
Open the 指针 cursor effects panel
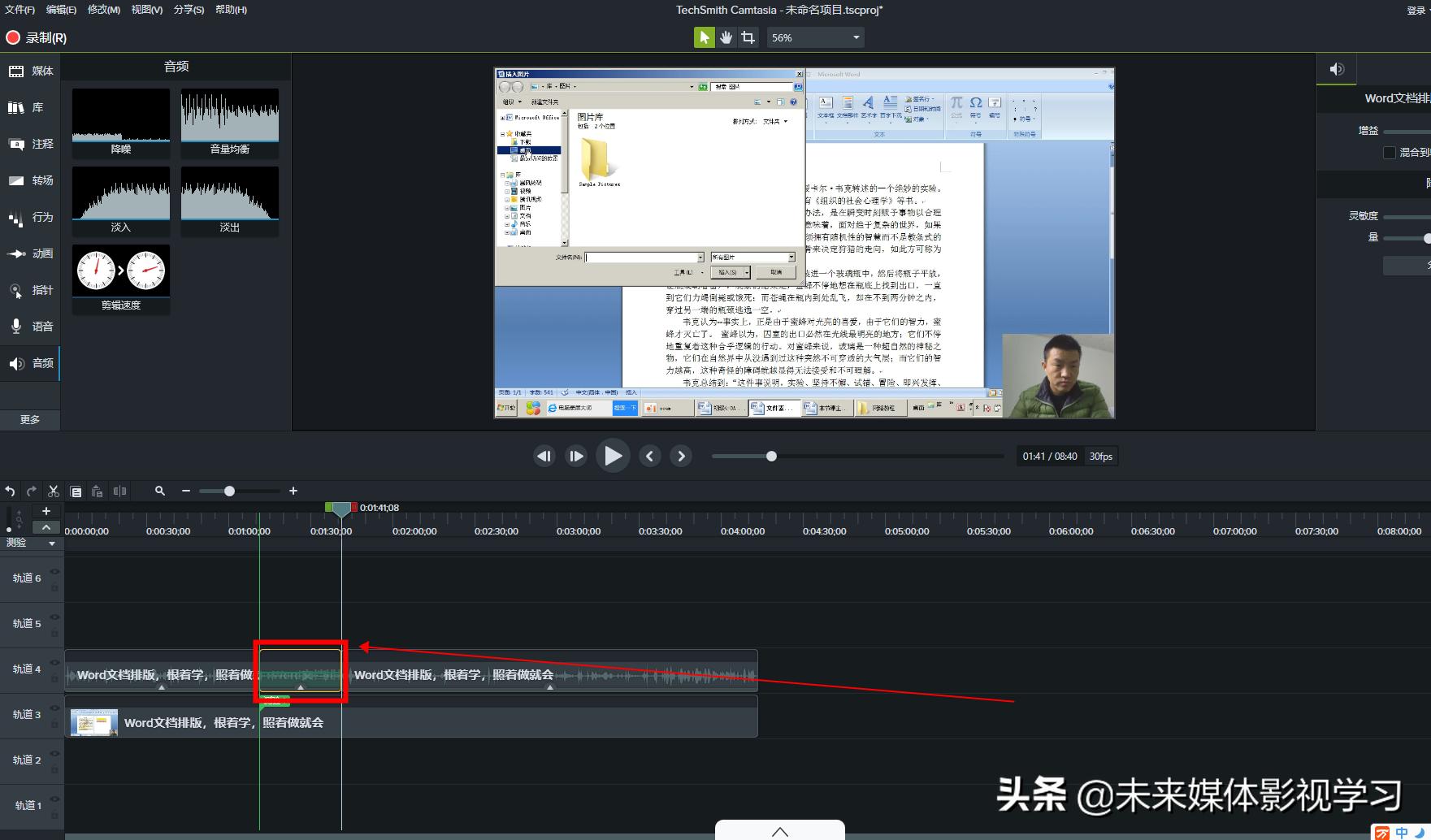click(x=30, y=290)
